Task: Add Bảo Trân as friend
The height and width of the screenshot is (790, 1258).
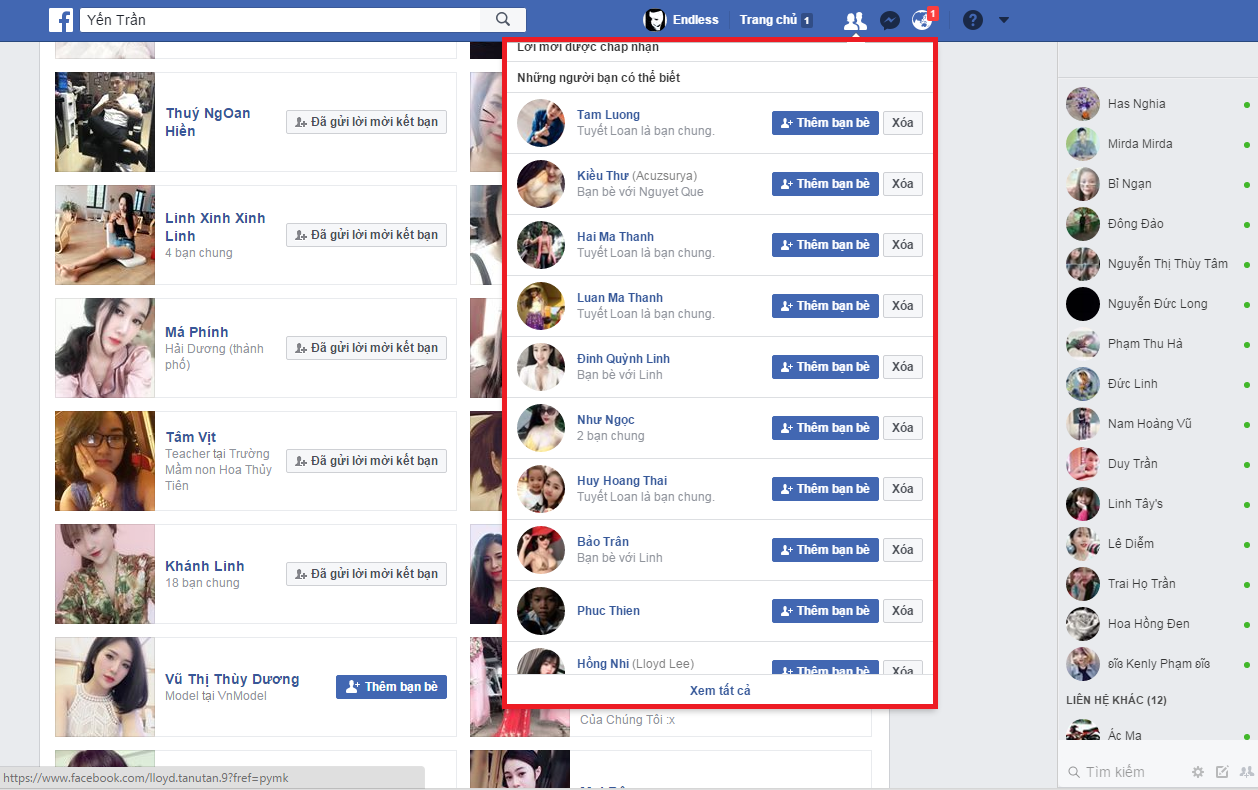Action: click(x=825, y=550)
